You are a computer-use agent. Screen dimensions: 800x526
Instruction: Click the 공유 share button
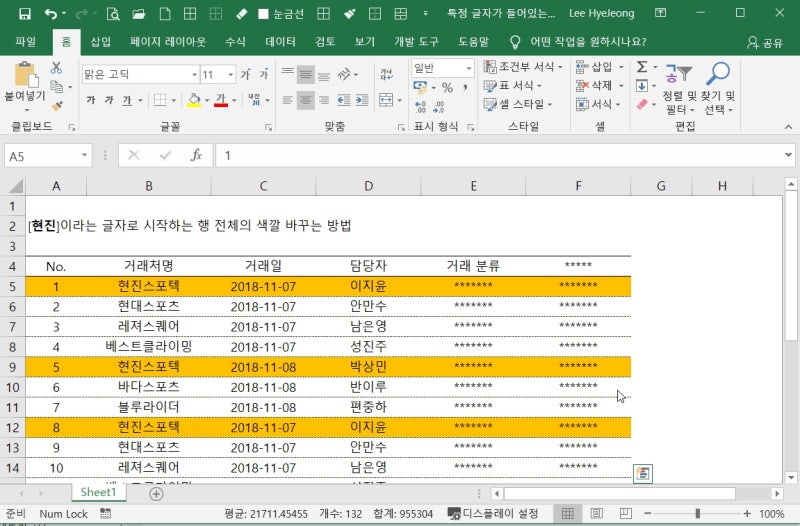(764, 42)
